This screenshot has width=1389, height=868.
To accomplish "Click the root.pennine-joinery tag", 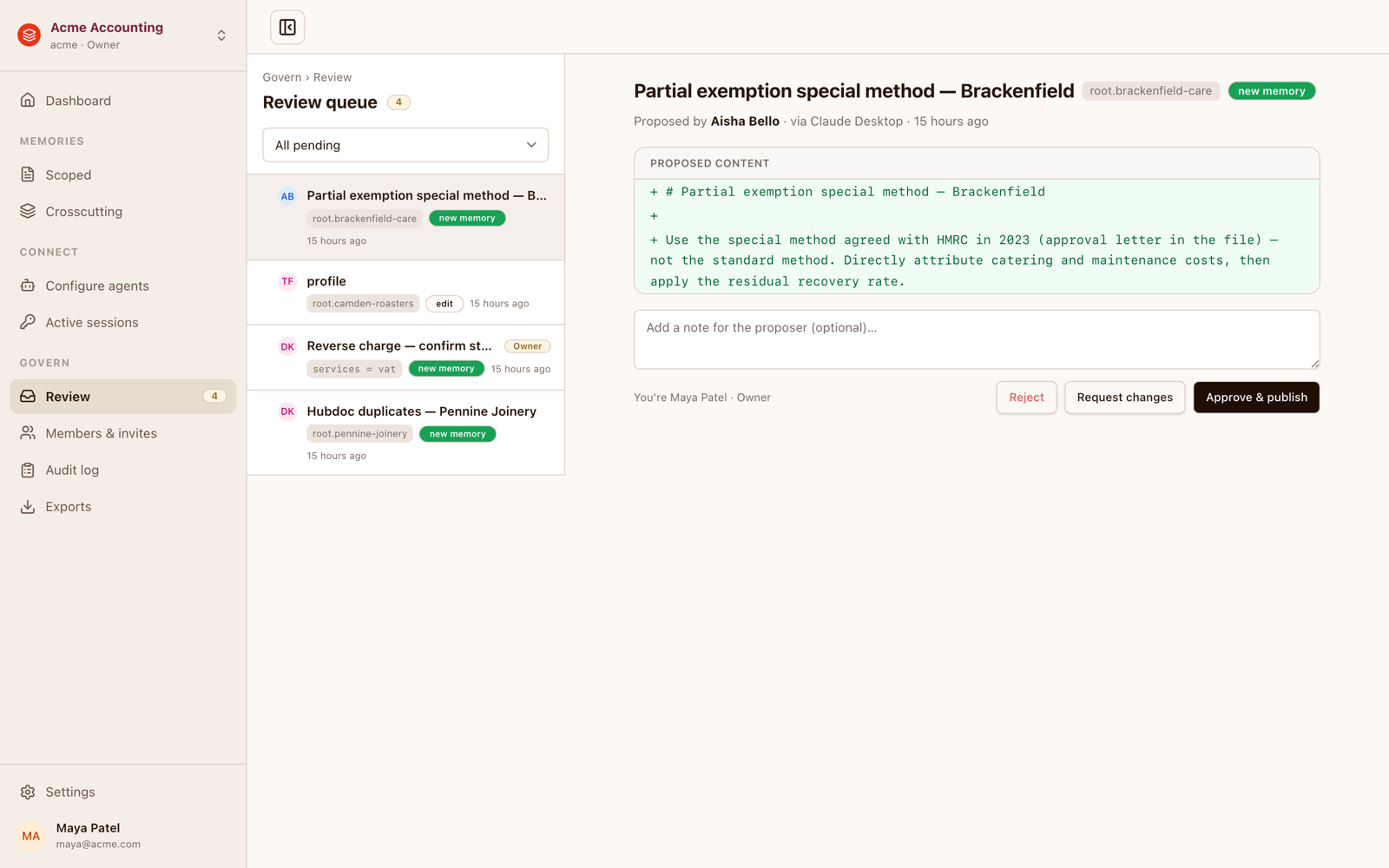I will (359, 434).
